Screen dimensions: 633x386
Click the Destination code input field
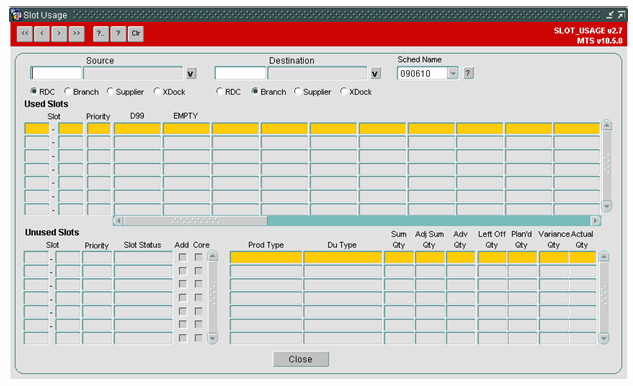click(x=241, y=73)
